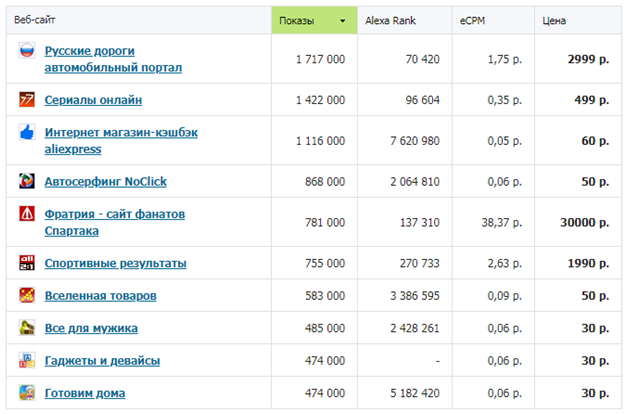Image resolution: width=628 pixels, height=414 pixels.
Task: Select the eCPM value 0,09 р.
Action: point(505,296)
